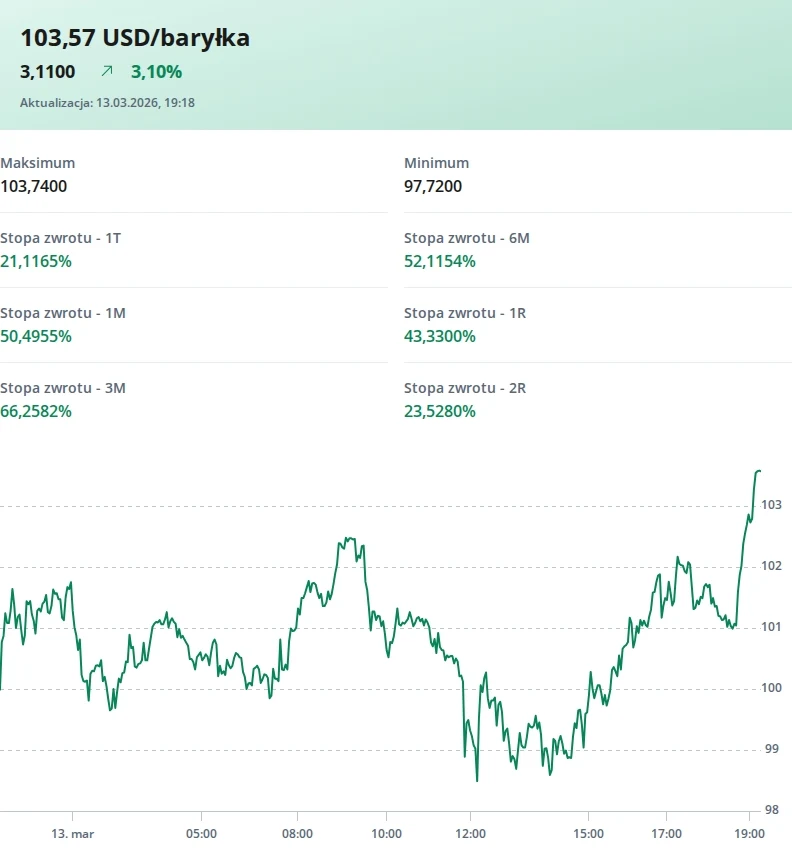
Task: Click the 3,1100 absolute change value
Action: pyautogui.click(x=48, y=71)
